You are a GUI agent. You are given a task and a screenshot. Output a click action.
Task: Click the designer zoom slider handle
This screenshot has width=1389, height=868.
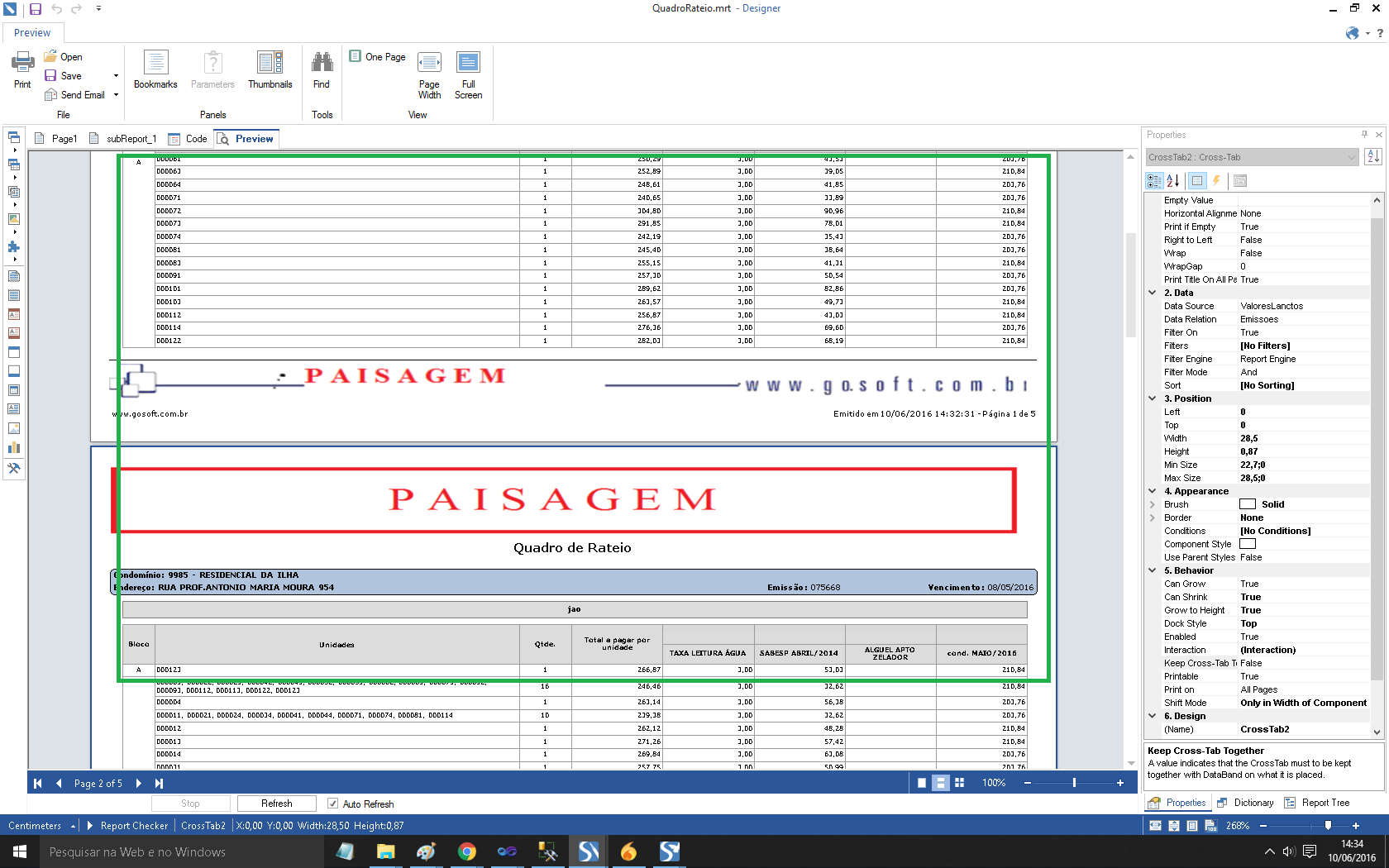tap(1328, 826)
